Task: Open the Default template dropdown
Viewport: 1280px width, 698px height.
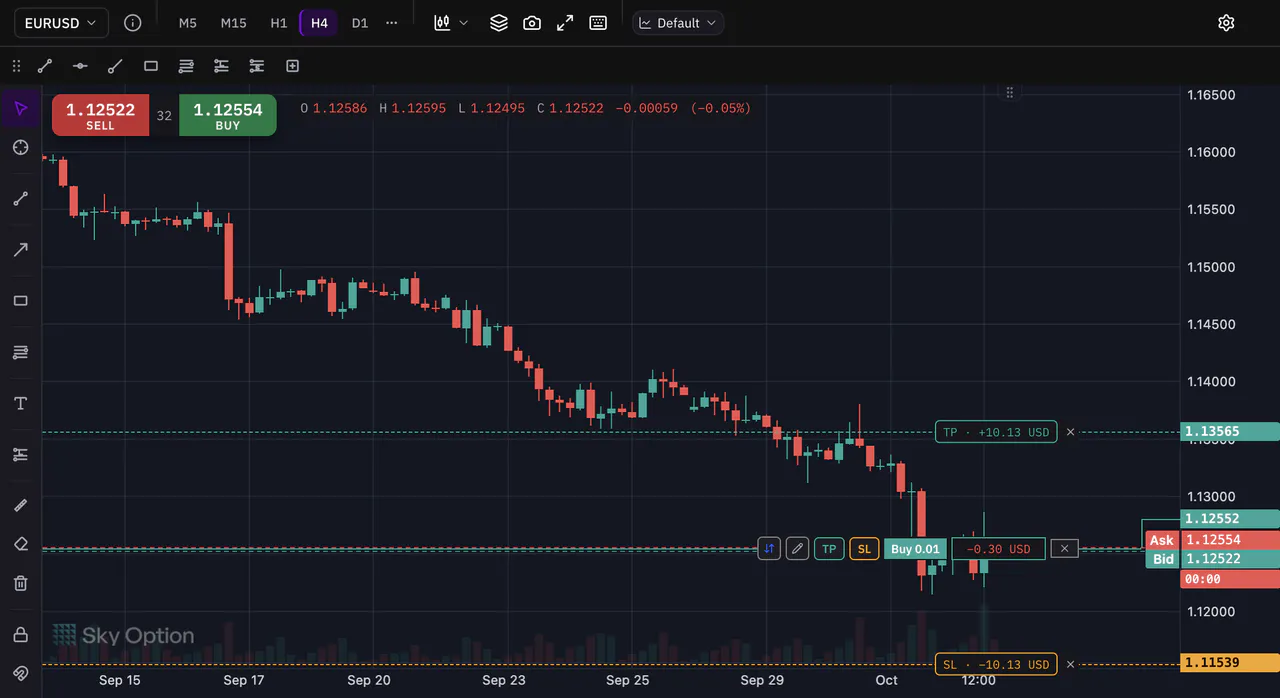Action: [678, 22]
